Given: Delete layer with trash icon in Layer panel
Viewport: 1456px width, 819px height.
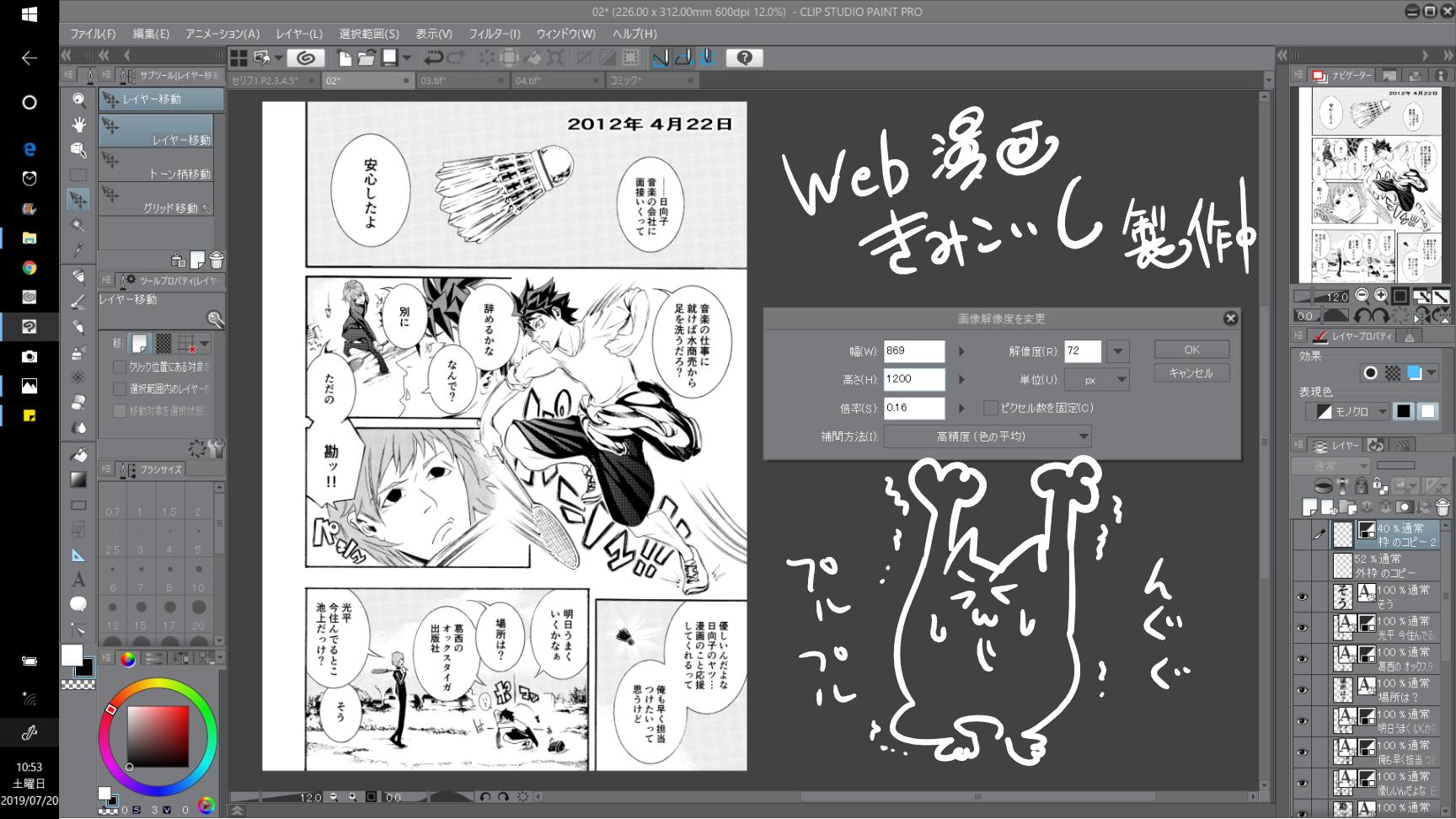Looking at the screenshot, I should click(1443, 507).
